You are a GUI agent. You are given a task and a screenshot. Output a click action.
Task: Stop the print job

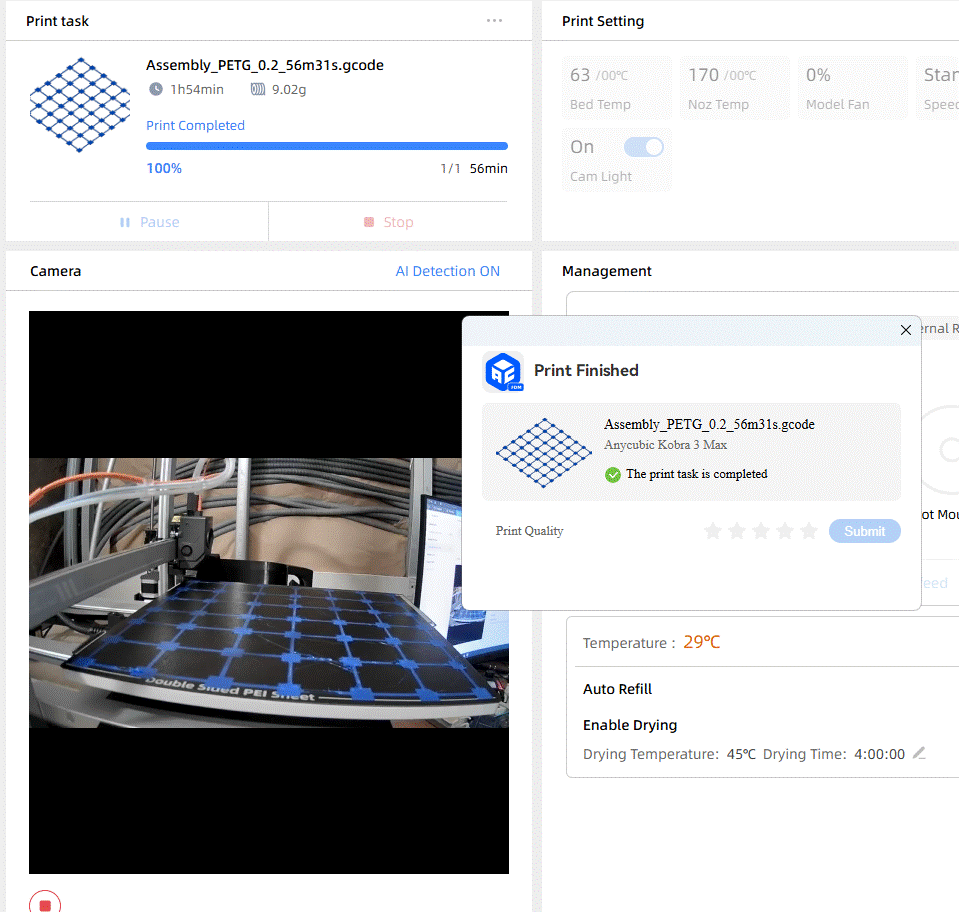tap(389, 222)
